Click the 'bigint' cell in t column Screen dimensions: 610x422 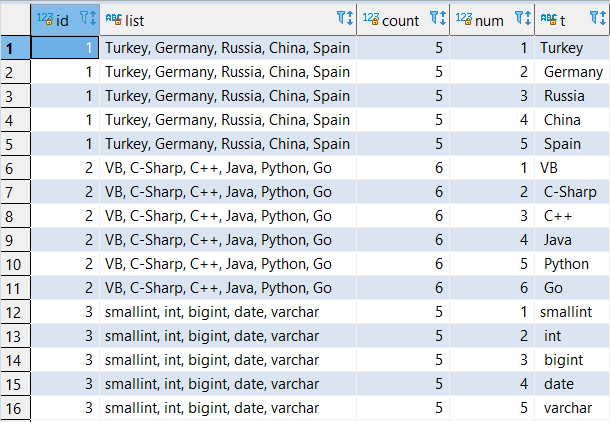[x=572, y=360]
